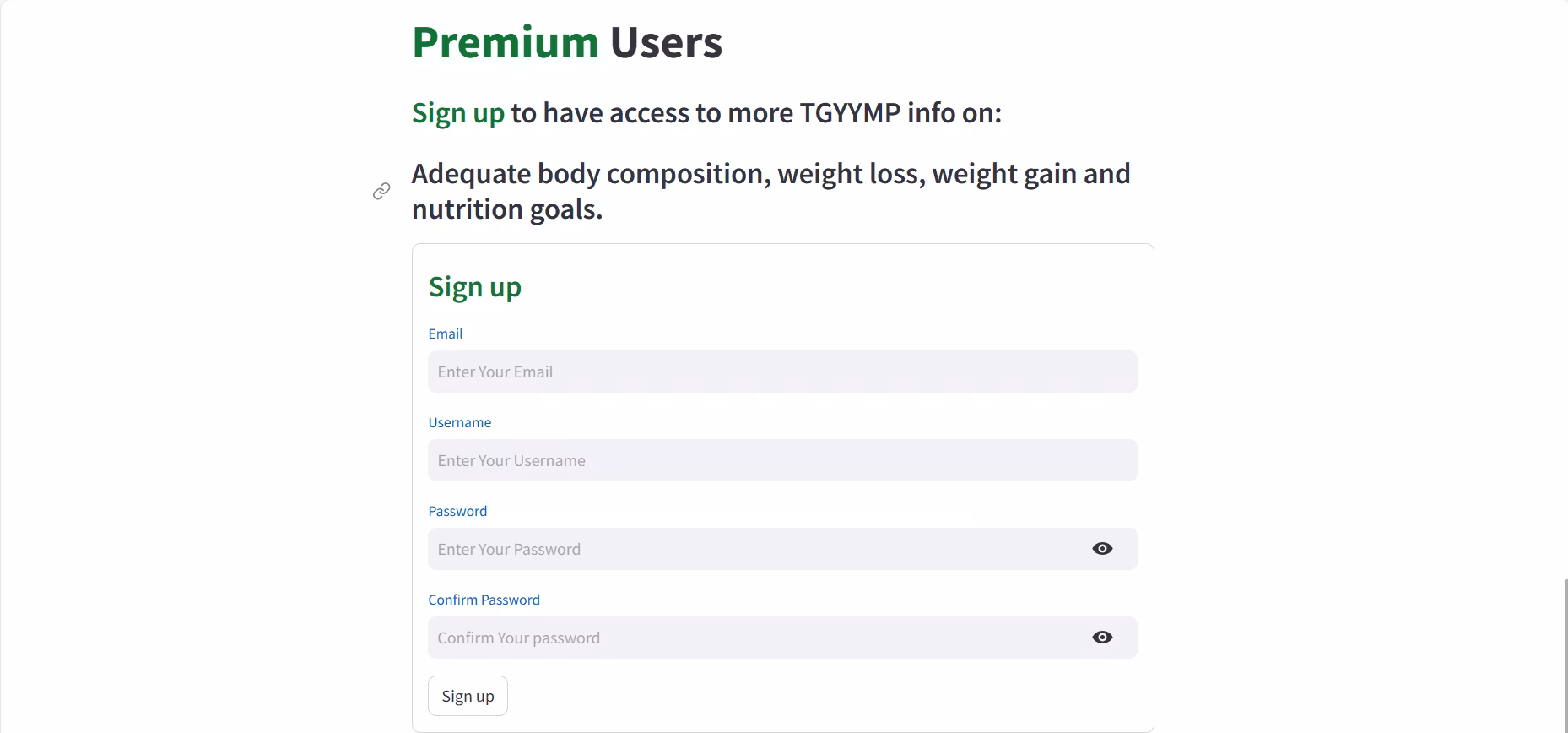This screenshot has height=733, width=1568.
Task: Click the Confirm Password label text
Action: tap(484, 600)
